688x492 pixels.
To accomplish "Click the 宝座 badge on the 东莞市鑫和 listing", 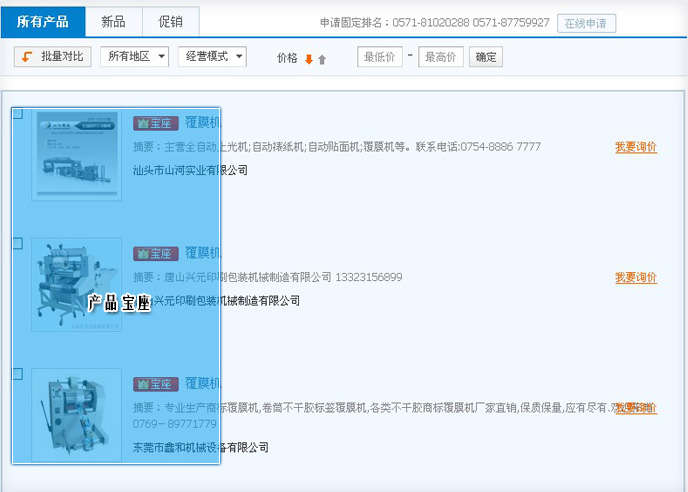I will coord(155,384).
